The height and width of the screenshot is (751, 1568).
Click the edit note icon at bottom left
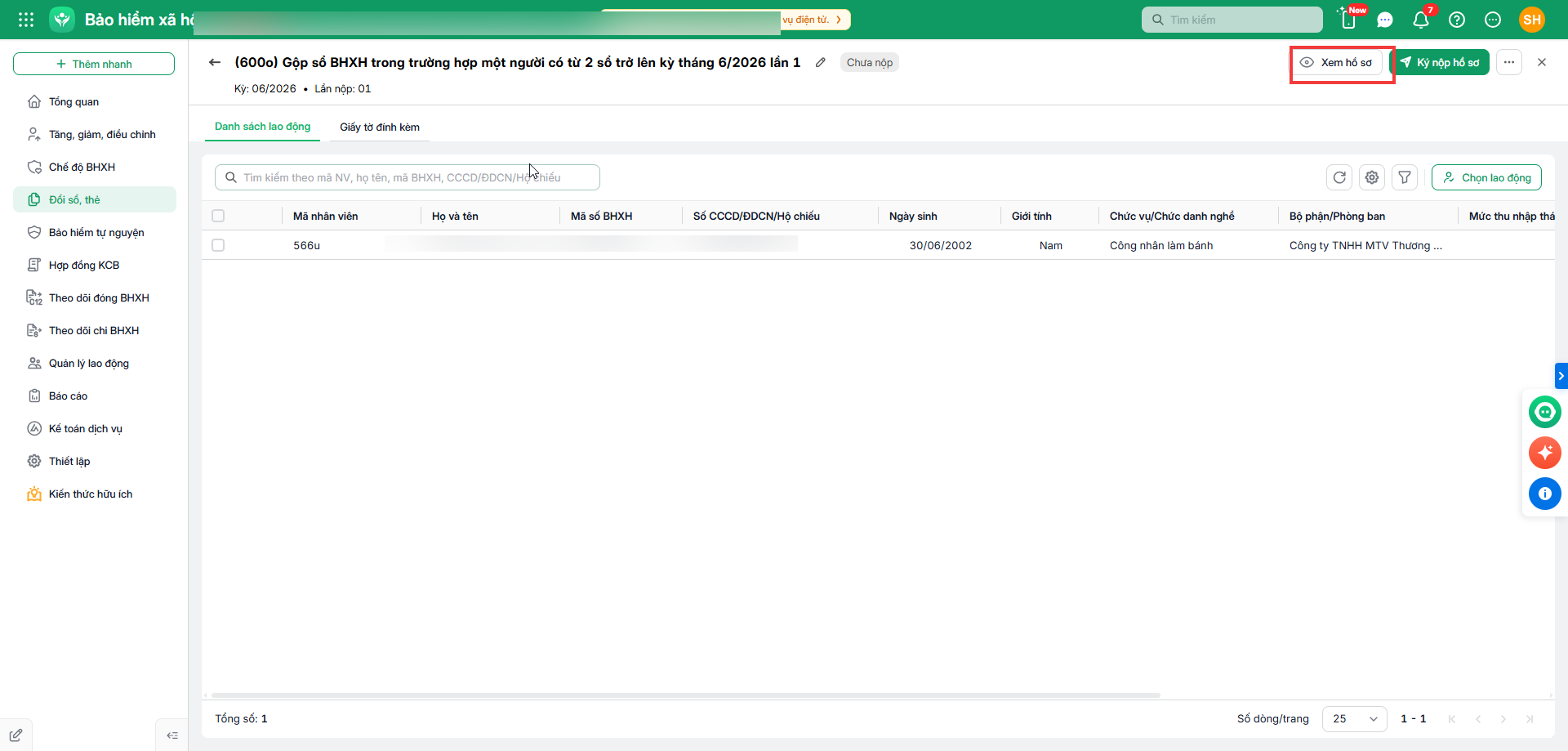[16, 735]
